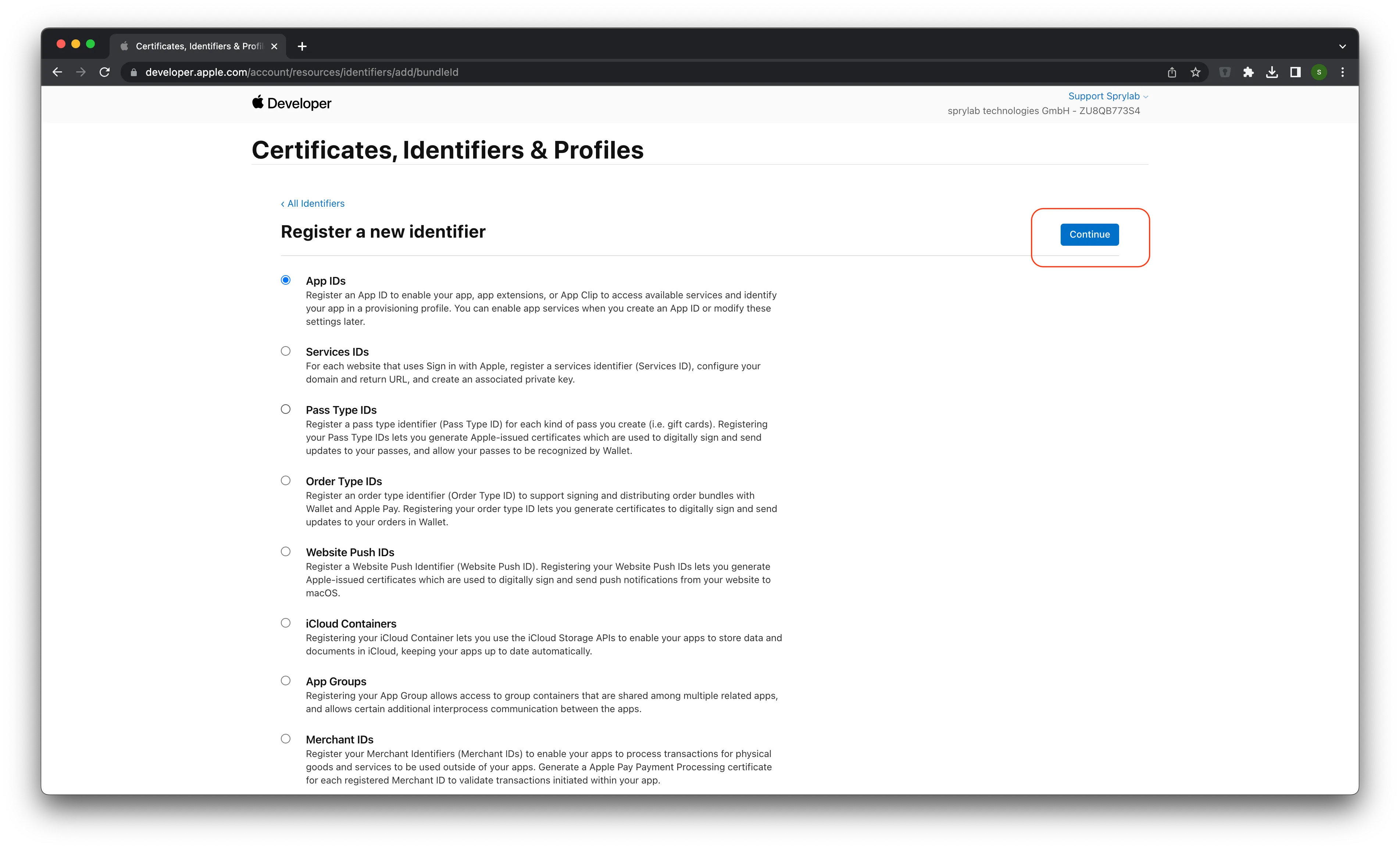Expand the Support Sprylab account dropdown
The image size is (1400, 849).
tap(1108, 96)
